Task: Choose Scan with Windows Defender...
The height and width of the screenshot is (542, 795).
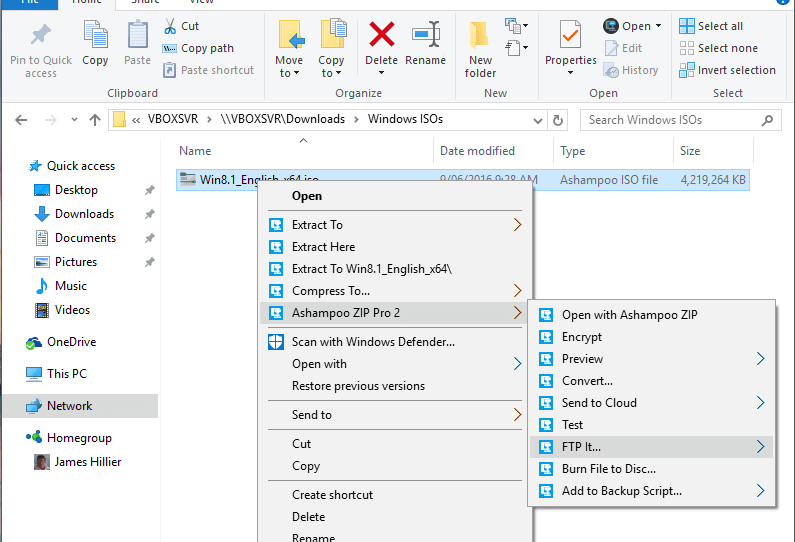Action: click(x=395, y=342)
